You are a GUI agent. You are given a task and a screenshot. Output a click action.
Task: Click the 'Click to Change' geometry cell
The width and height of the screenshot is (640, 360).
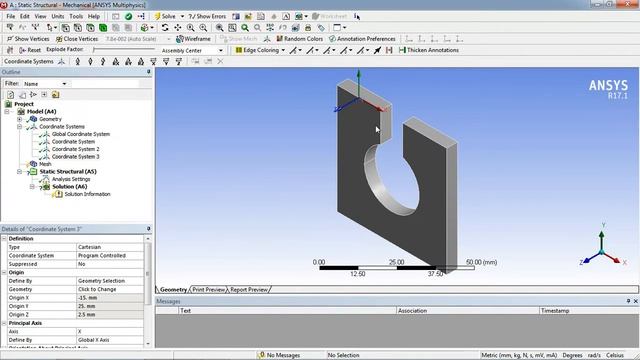(x=110, y=289)
